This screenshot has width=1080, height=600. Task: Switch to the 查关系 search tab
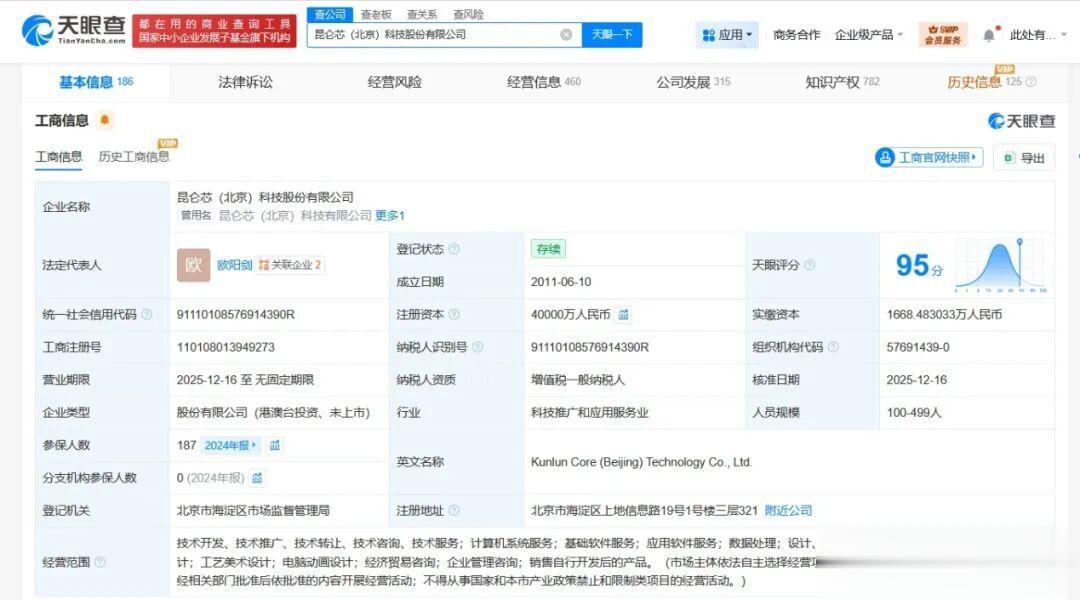422,14
